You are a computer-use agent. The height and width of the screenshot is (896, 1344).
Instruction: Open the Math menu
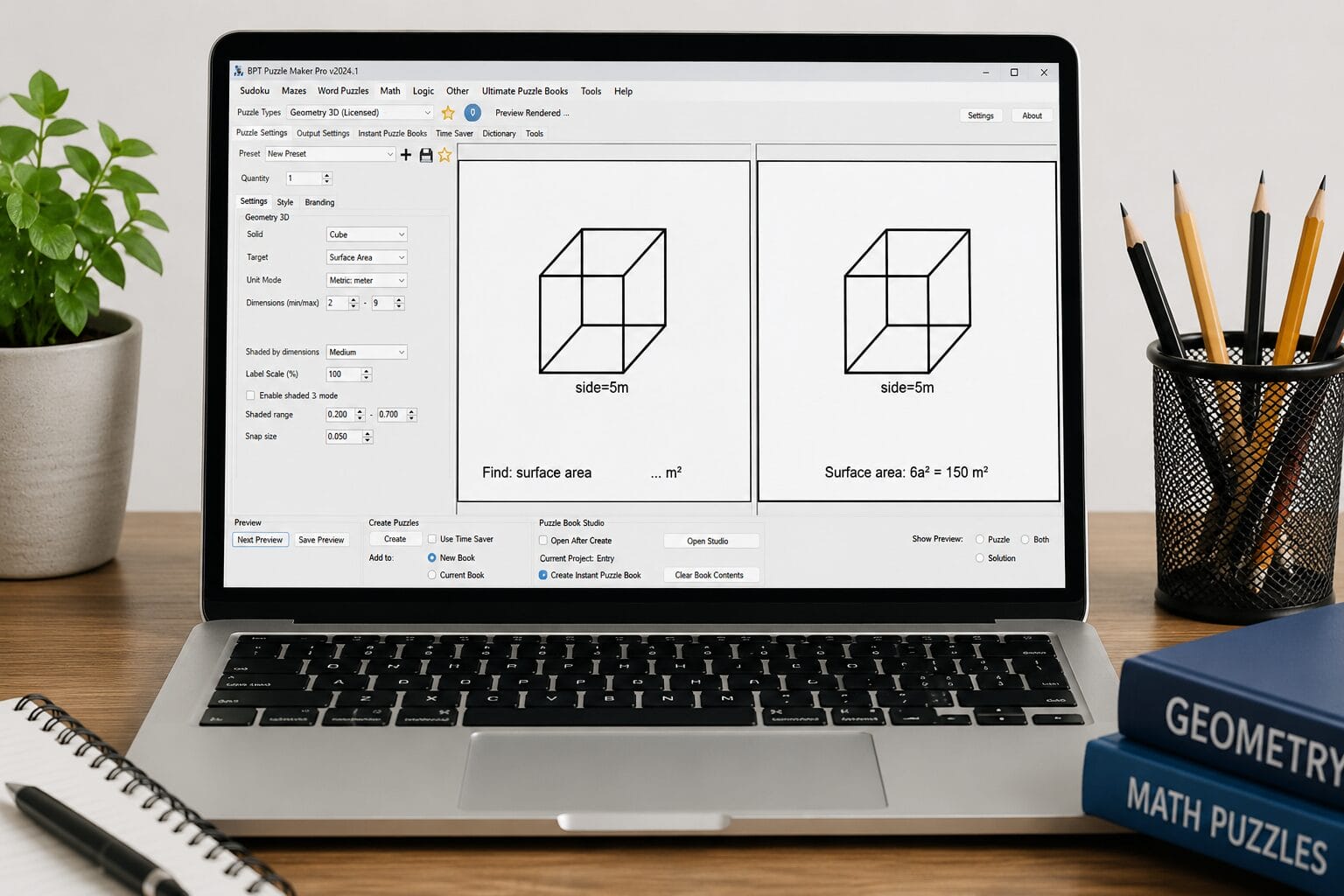click(x=390, y=91)
